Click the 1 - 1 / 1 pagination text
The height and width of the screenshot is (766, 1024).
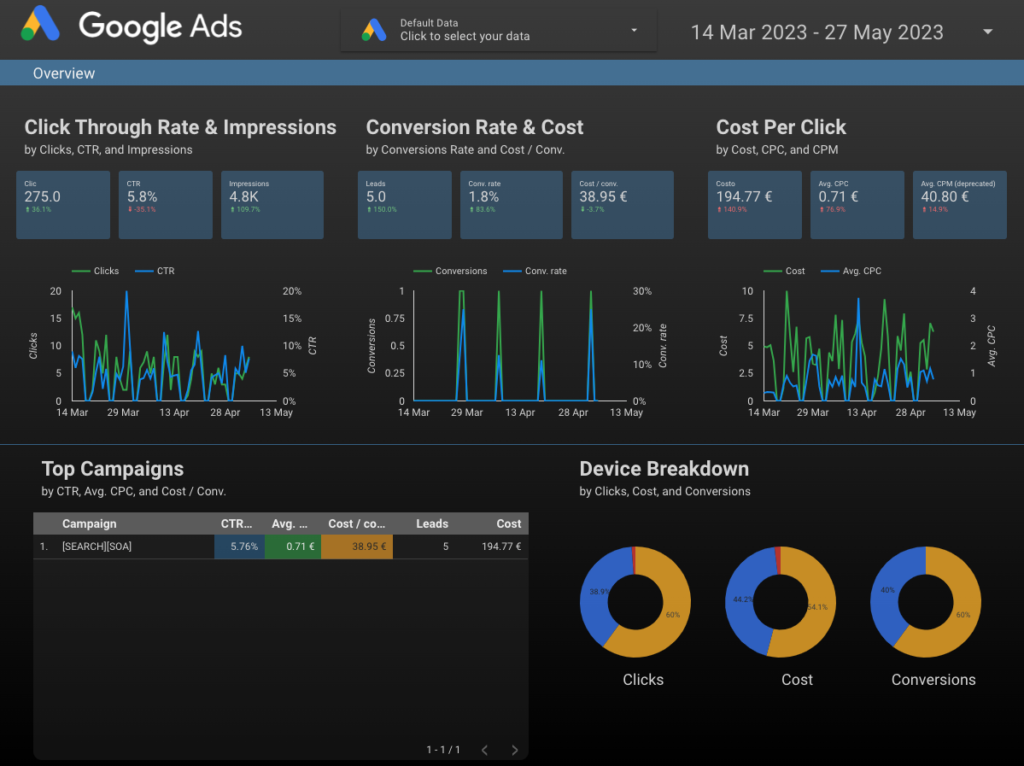(443, 750)
